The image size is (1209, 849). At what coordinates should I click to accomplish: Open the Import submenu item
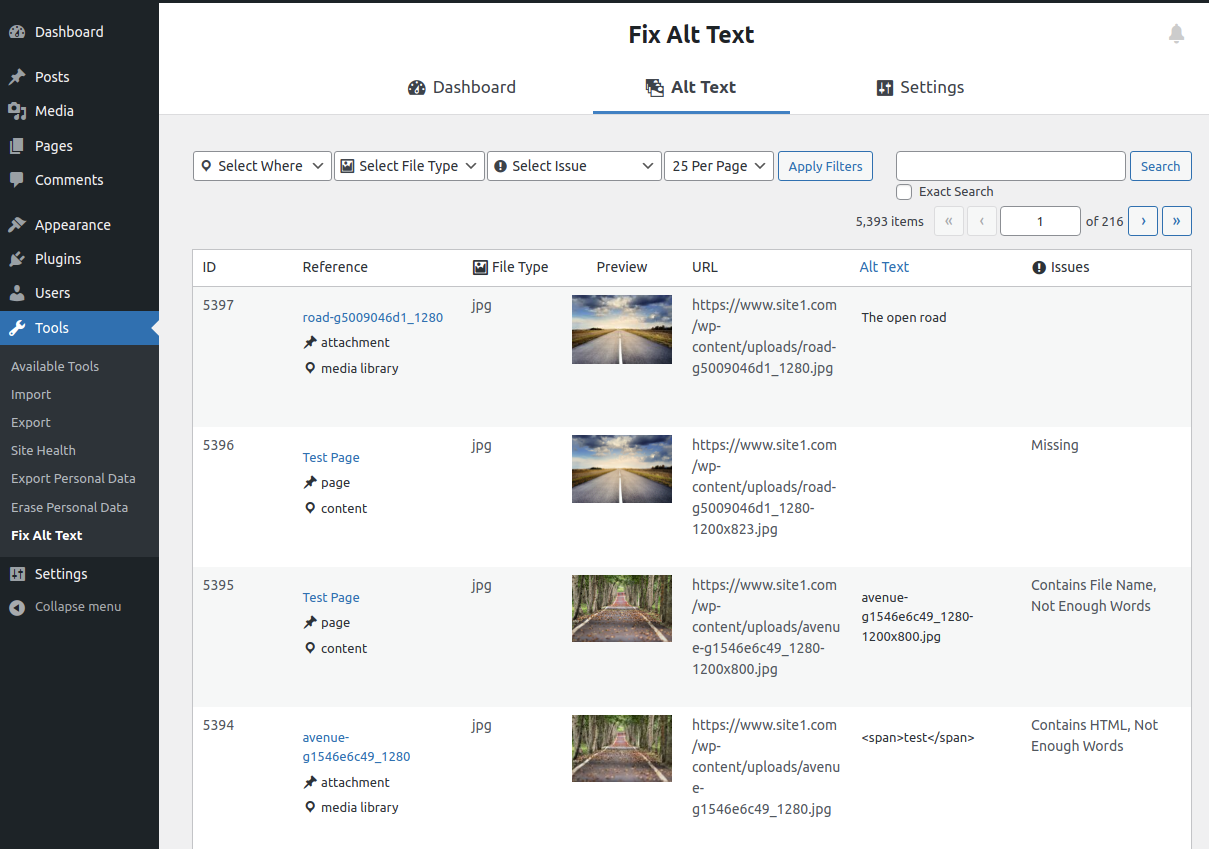tap(31, 394)
